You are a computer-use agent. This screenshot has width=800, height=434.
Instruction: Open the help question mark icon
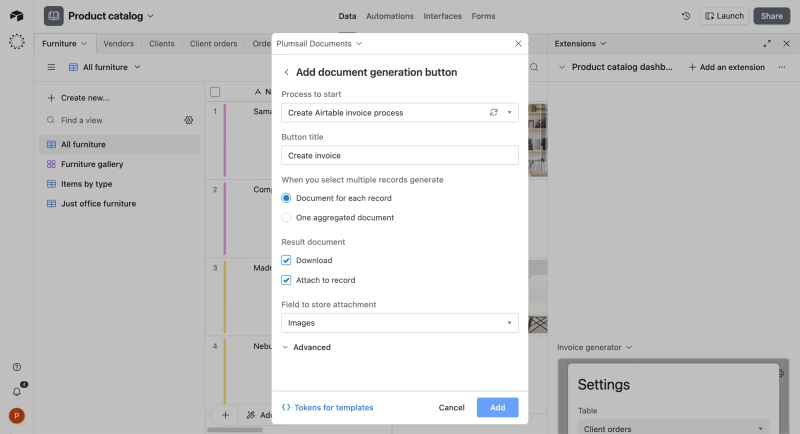[17, 367]
